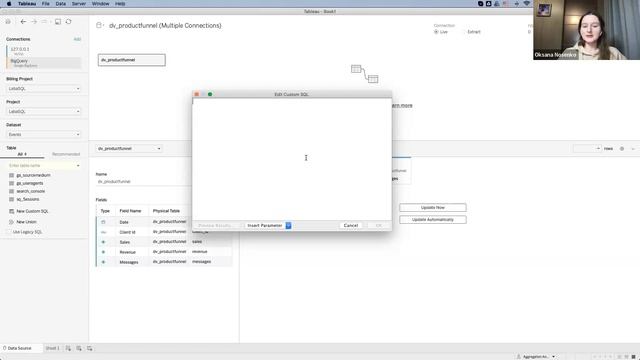Click the New Union icon

click(x=11, y=222)
